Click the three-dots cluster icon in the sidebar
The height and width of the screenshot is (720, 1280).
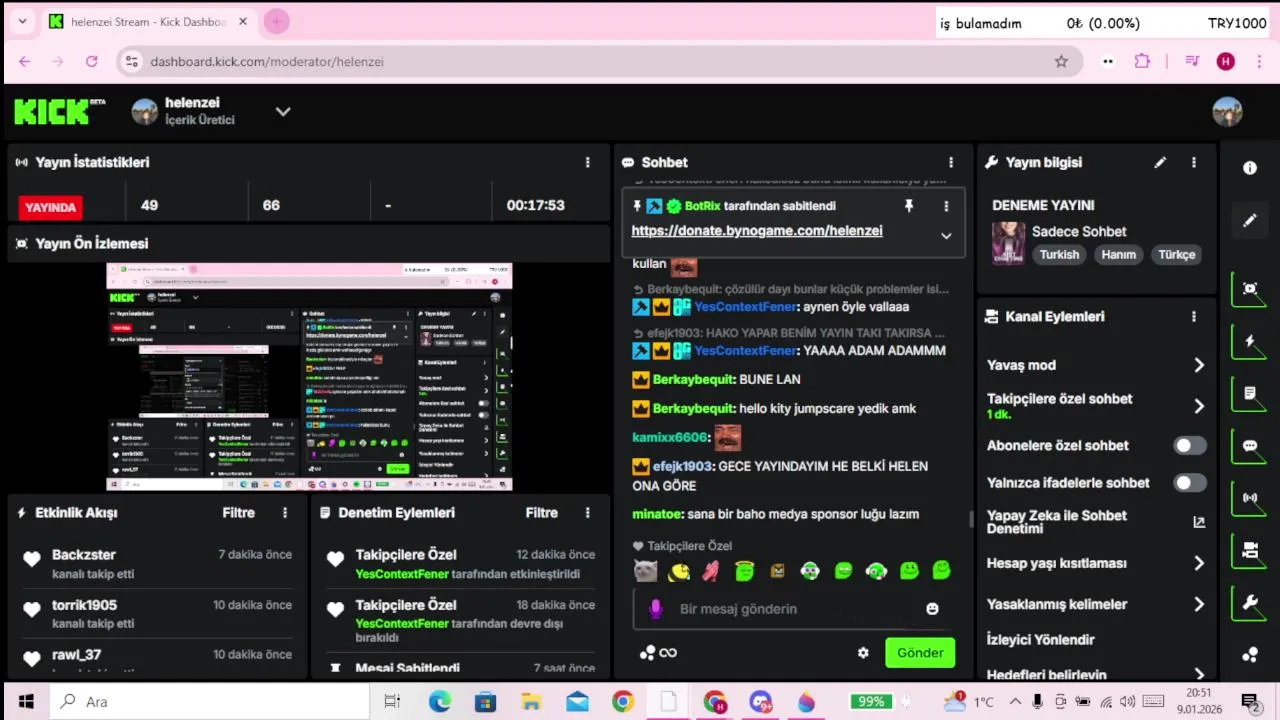pos(1250,655)
